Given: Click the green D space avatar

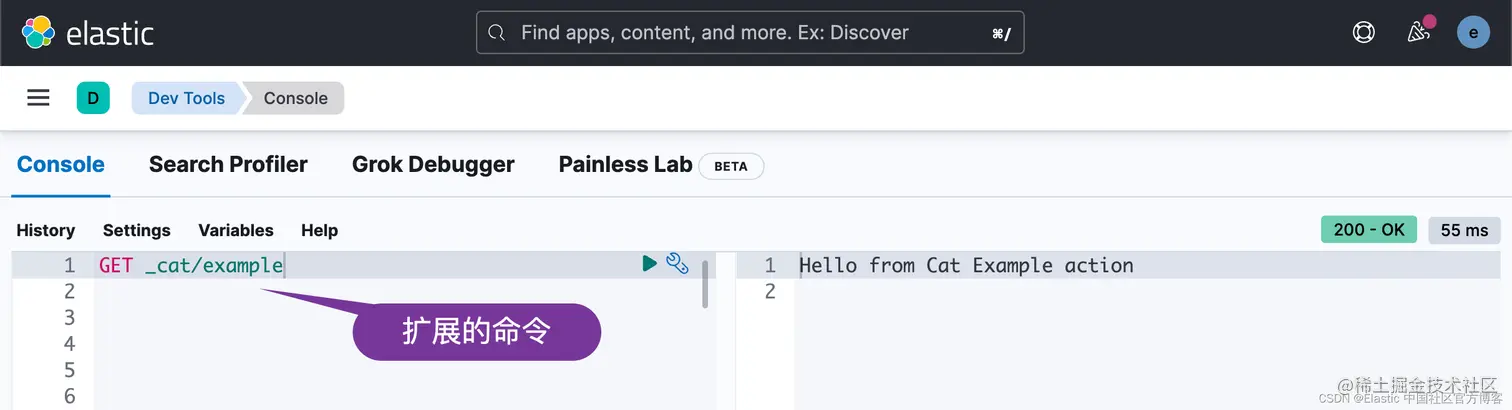Looking at the screenshot, I should click(x=93, y=98).
